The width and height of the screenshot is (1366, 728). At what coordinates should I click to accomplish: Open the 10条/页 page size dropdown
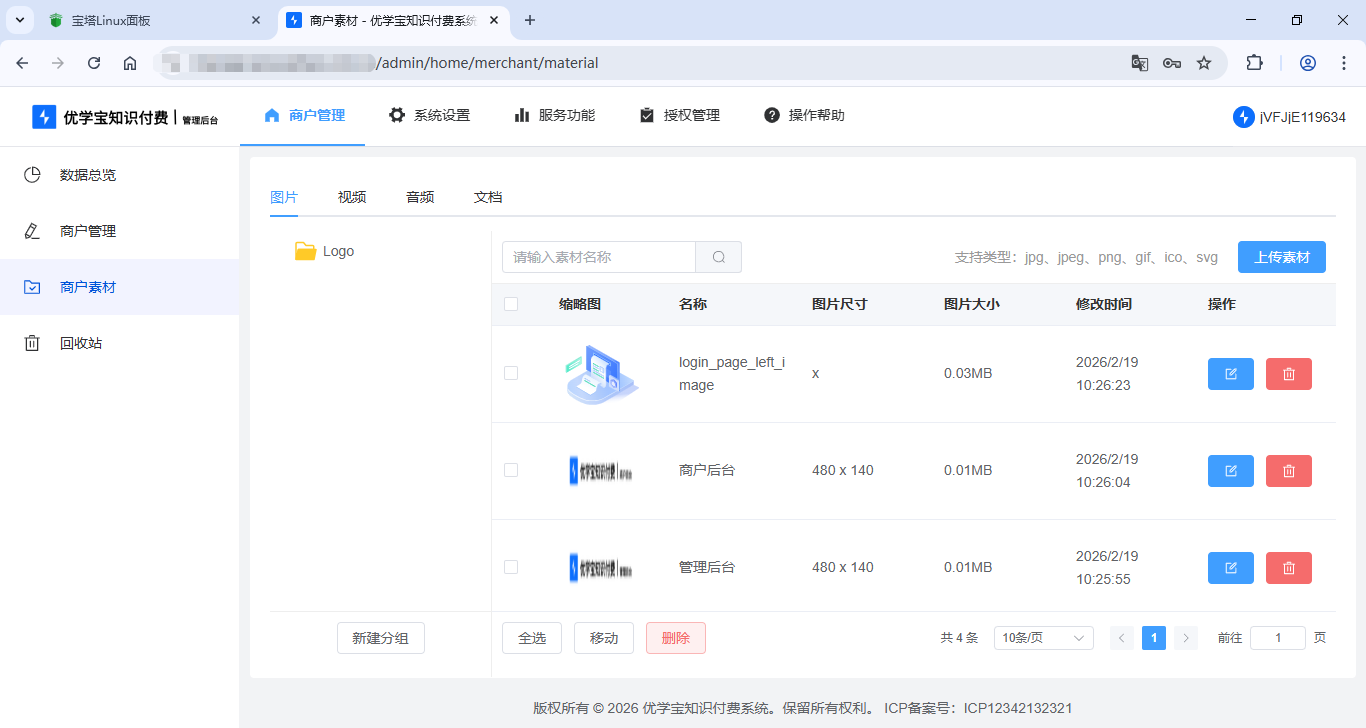pyautogui.click(x=1043, y=637)
